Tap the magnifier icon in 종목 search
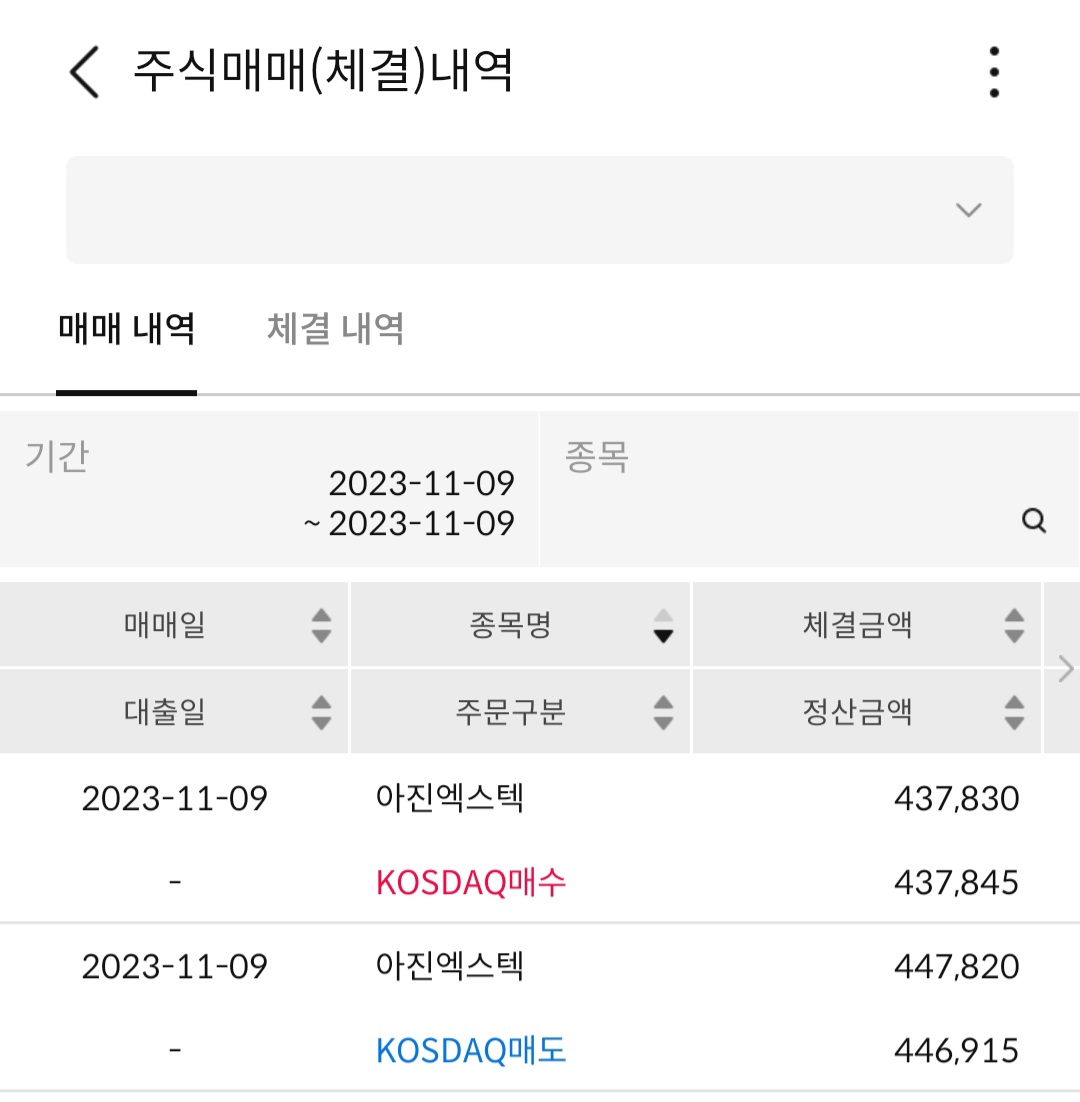 point(1034,521)
